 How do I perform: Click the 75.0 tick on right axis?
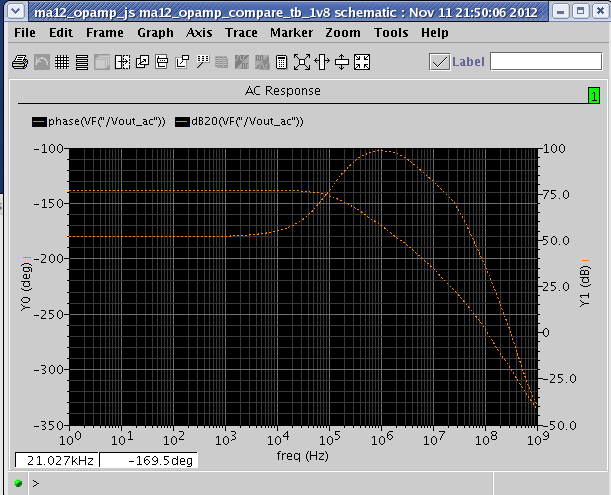click(556, 194)
